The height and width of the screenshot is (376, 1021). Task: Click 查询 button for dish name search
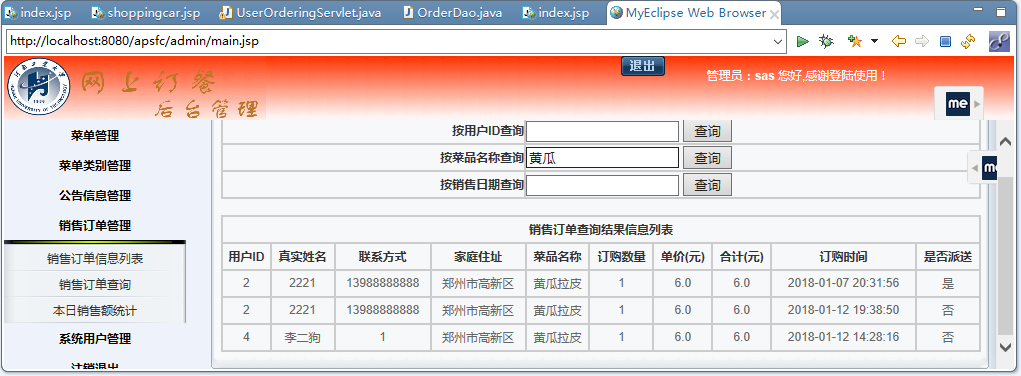coord(707,158)
